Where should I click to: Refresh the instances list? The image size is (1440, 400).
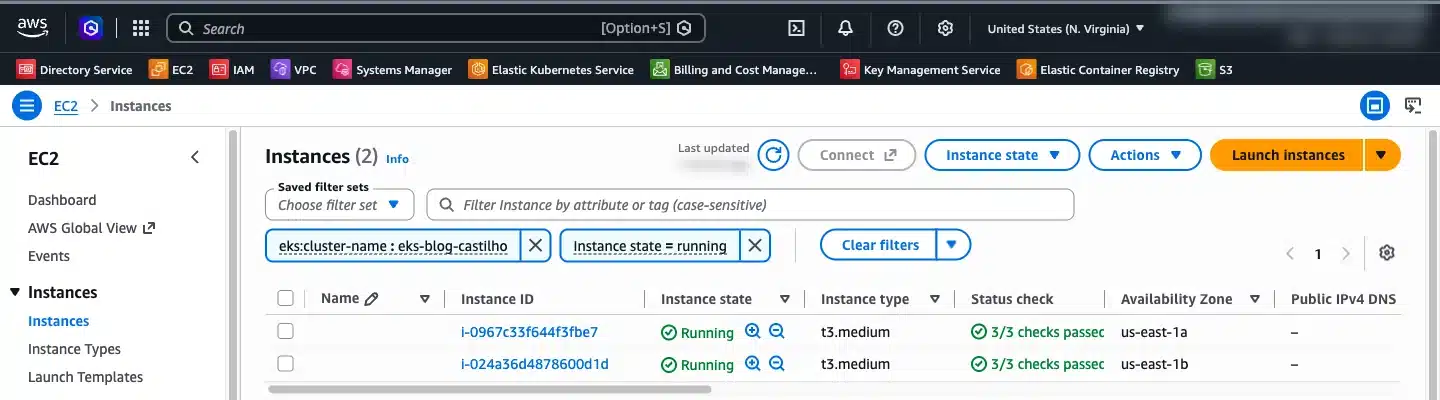pos(773,155)
